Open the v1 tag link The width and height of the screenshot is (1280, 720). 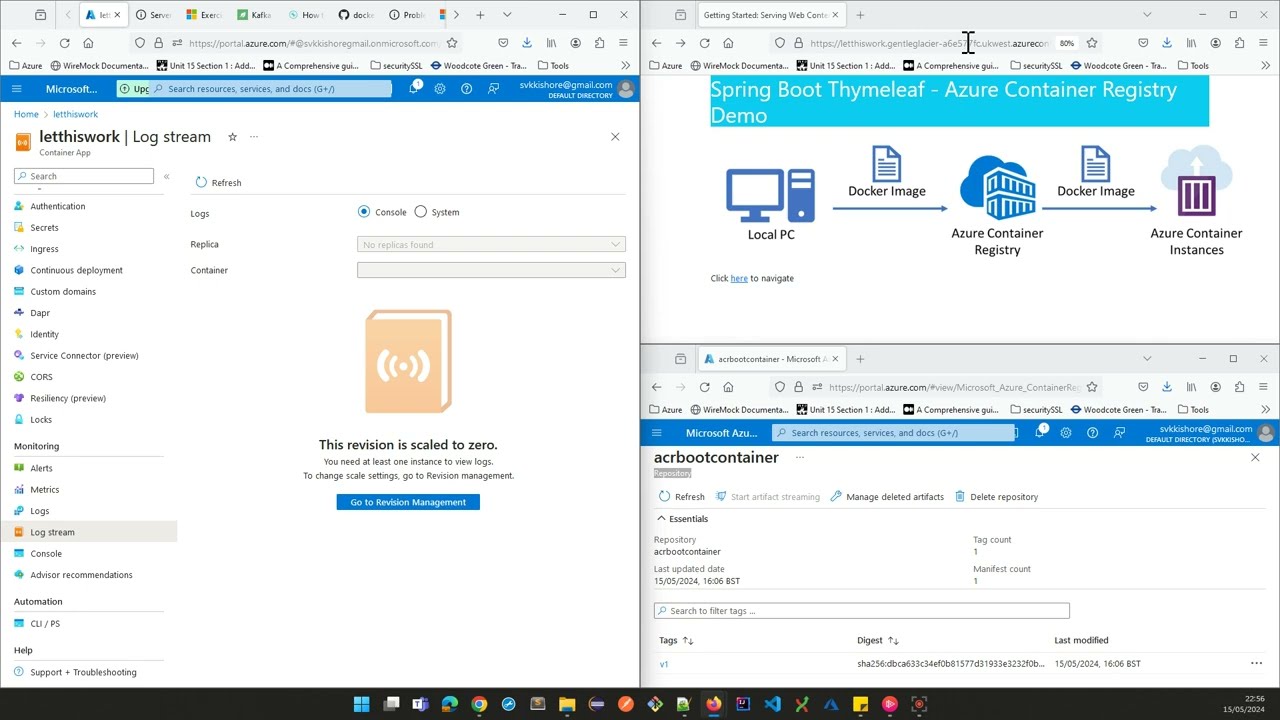(x=664, y=664)
